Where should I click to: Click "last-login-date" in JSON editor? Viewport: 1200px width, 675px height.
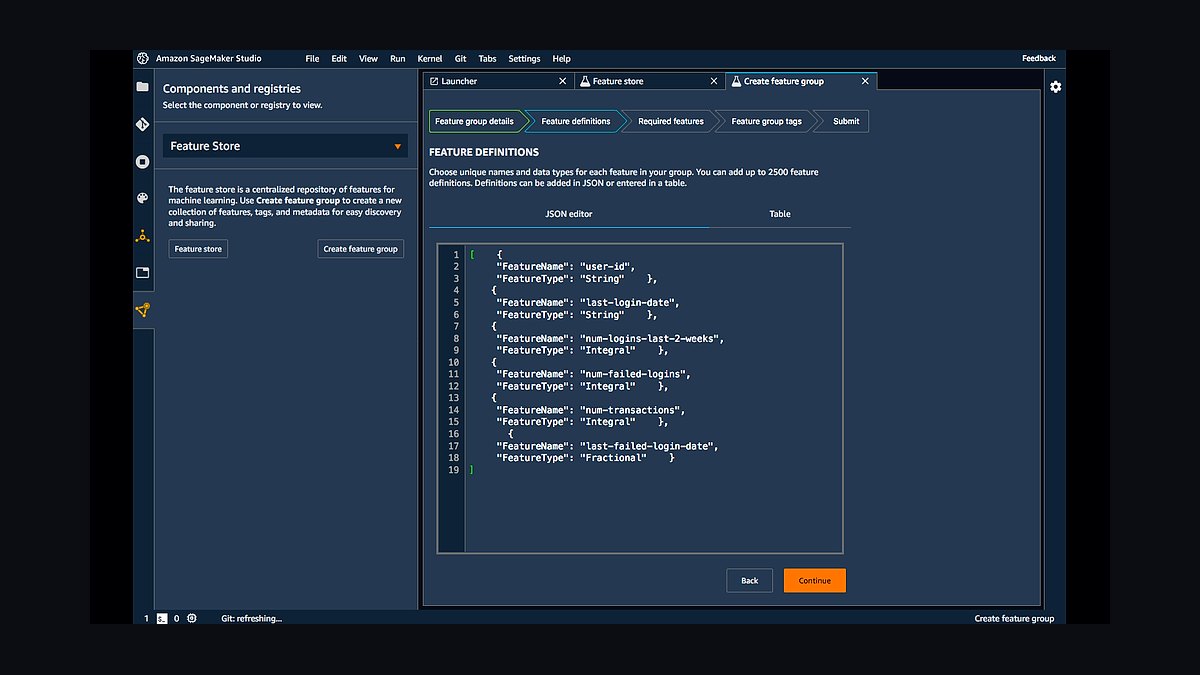629,303
